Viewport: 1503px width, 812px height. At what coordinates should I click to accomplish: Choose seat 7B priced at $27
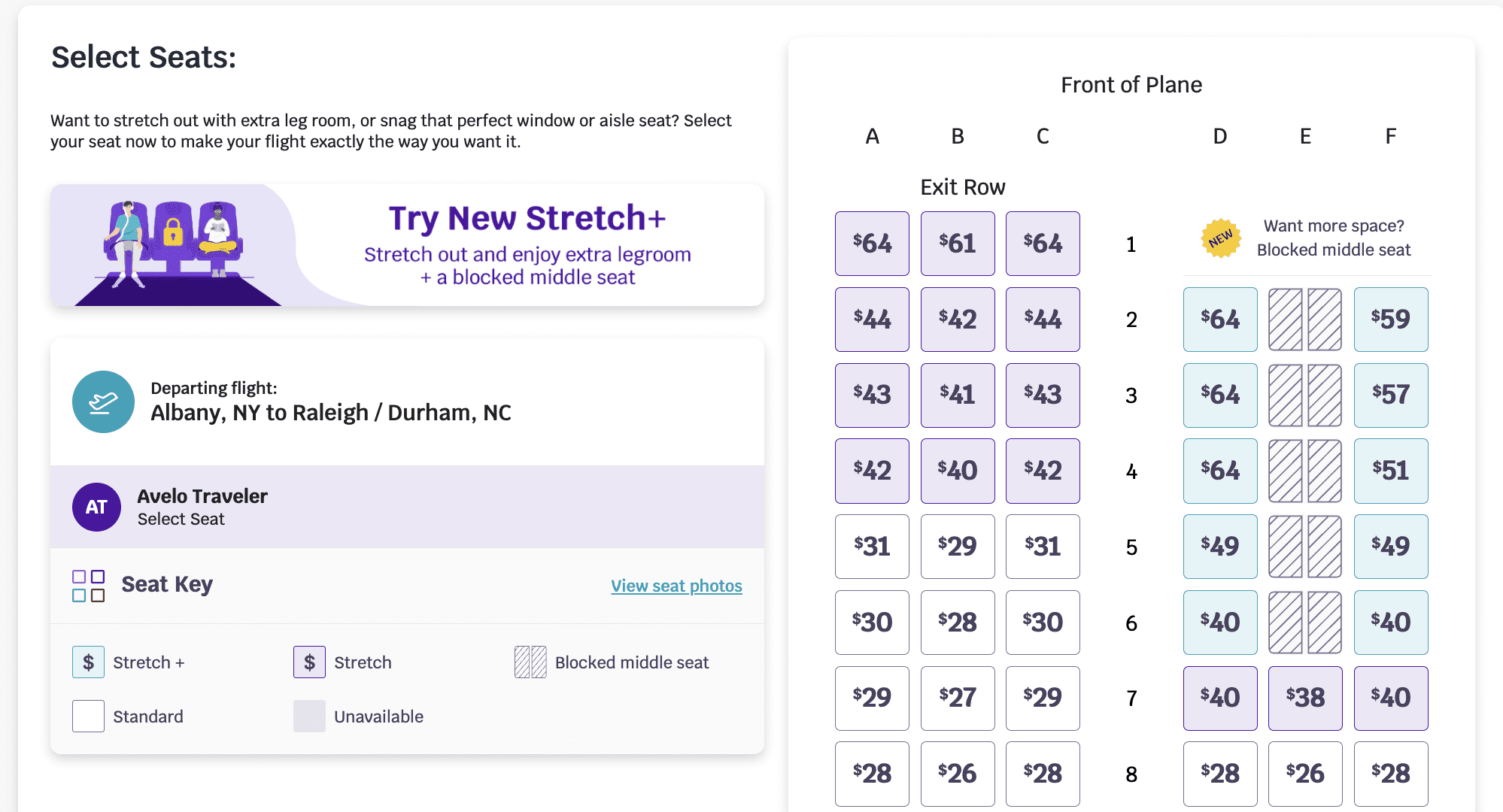pos(957,698)
